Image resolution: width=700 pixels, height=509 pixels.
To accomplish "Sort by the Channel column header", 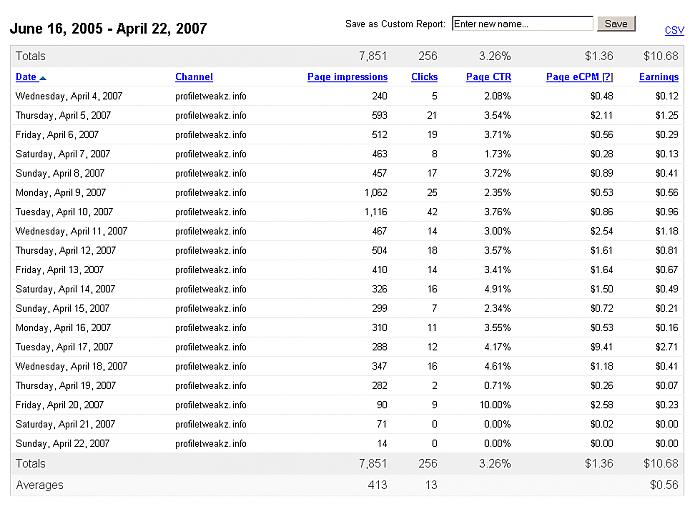I will click(x=194, y=77).
